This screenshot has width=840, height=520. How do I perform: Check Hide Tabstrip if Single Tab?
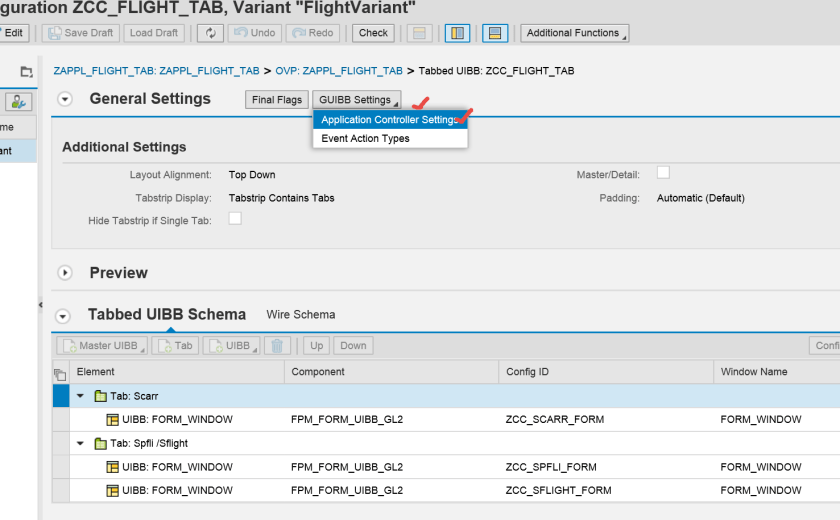point(235,218)
